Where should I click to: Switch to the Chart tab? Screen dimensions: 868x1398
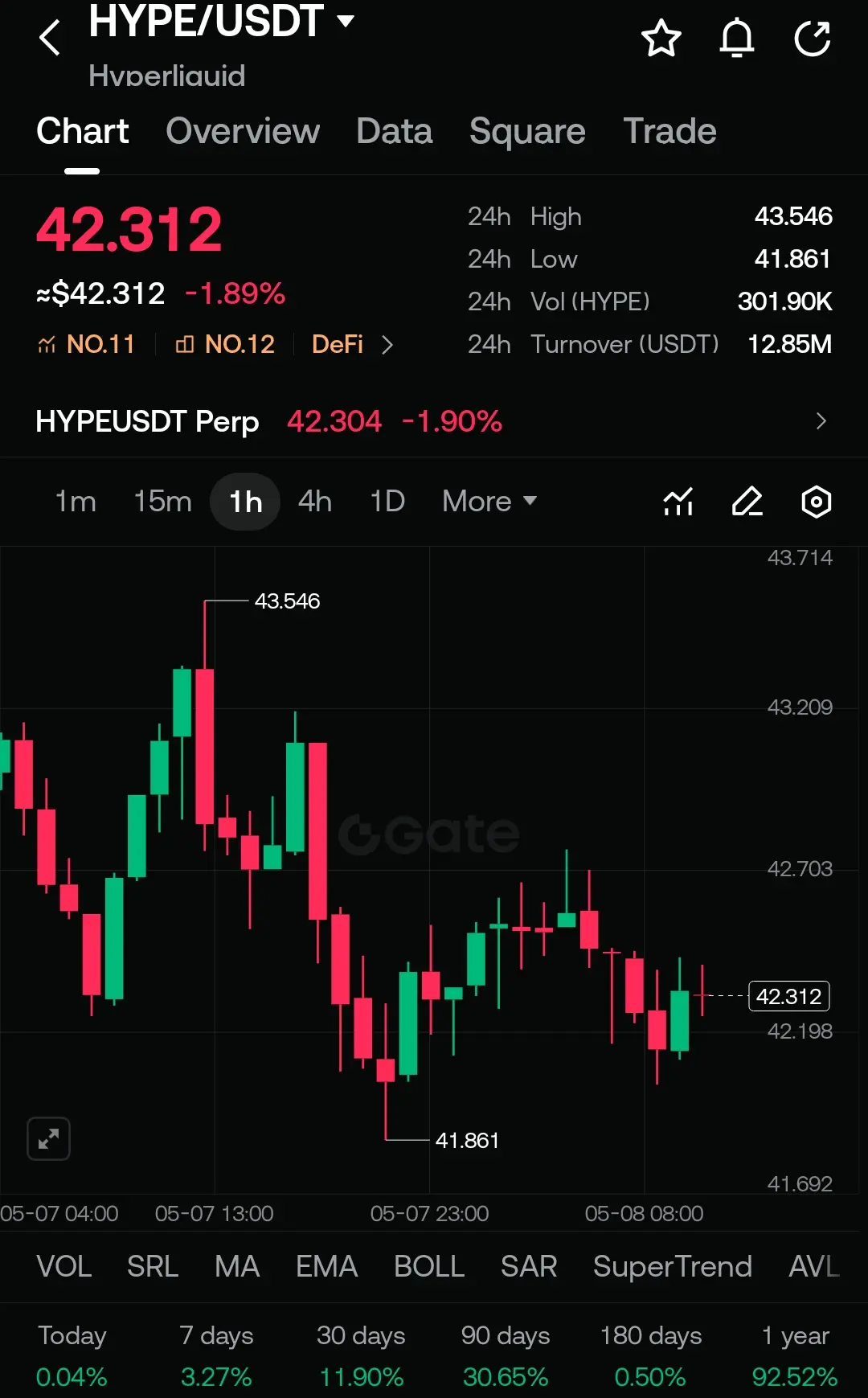tap(83, 131)
